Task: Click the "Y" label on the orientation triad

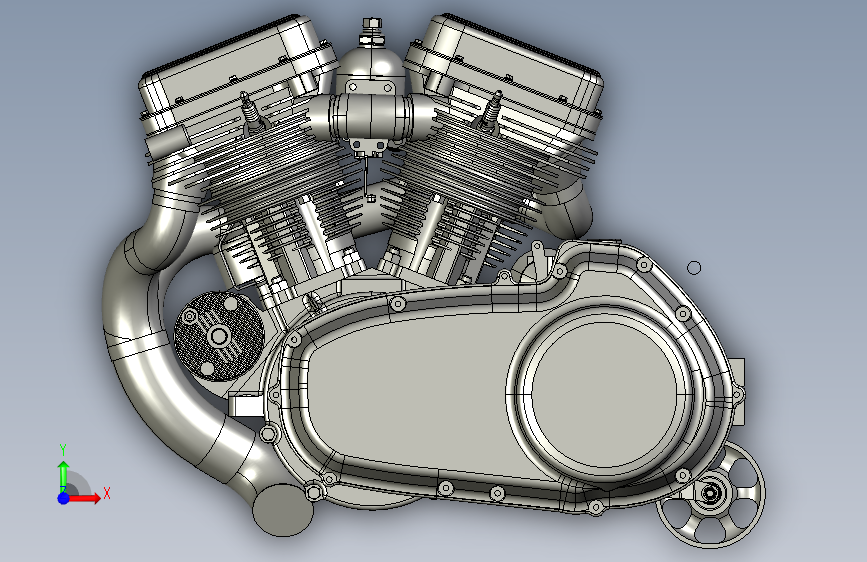Action: point(63,450)
